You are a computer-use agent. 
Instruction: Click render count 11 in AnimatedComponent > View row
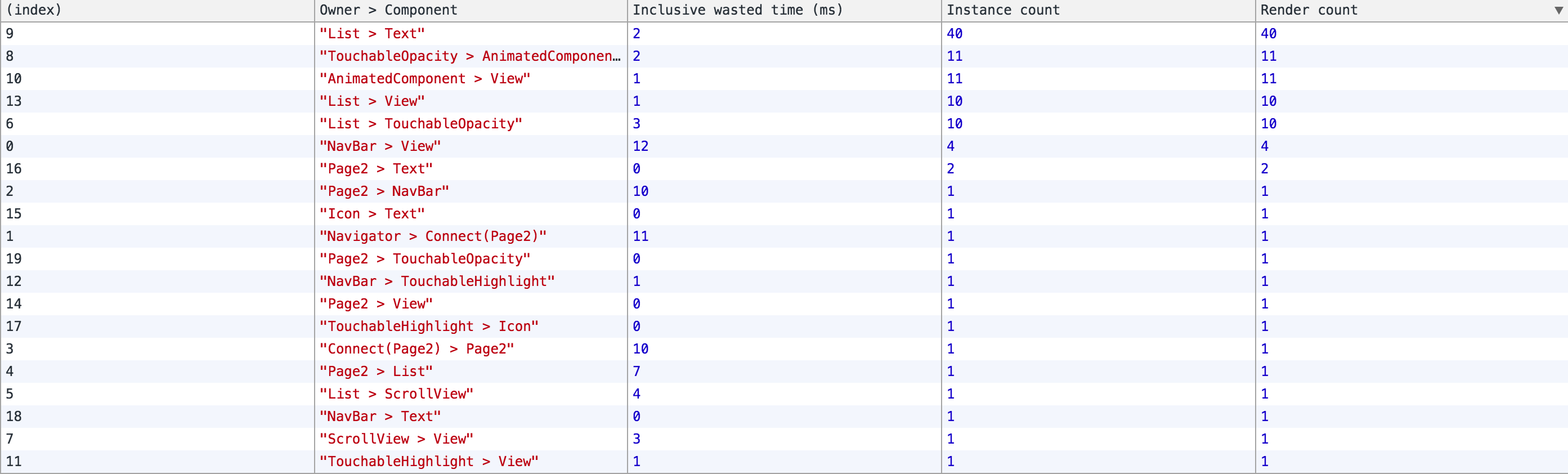pyautogui.click(x=1269, y=78)
